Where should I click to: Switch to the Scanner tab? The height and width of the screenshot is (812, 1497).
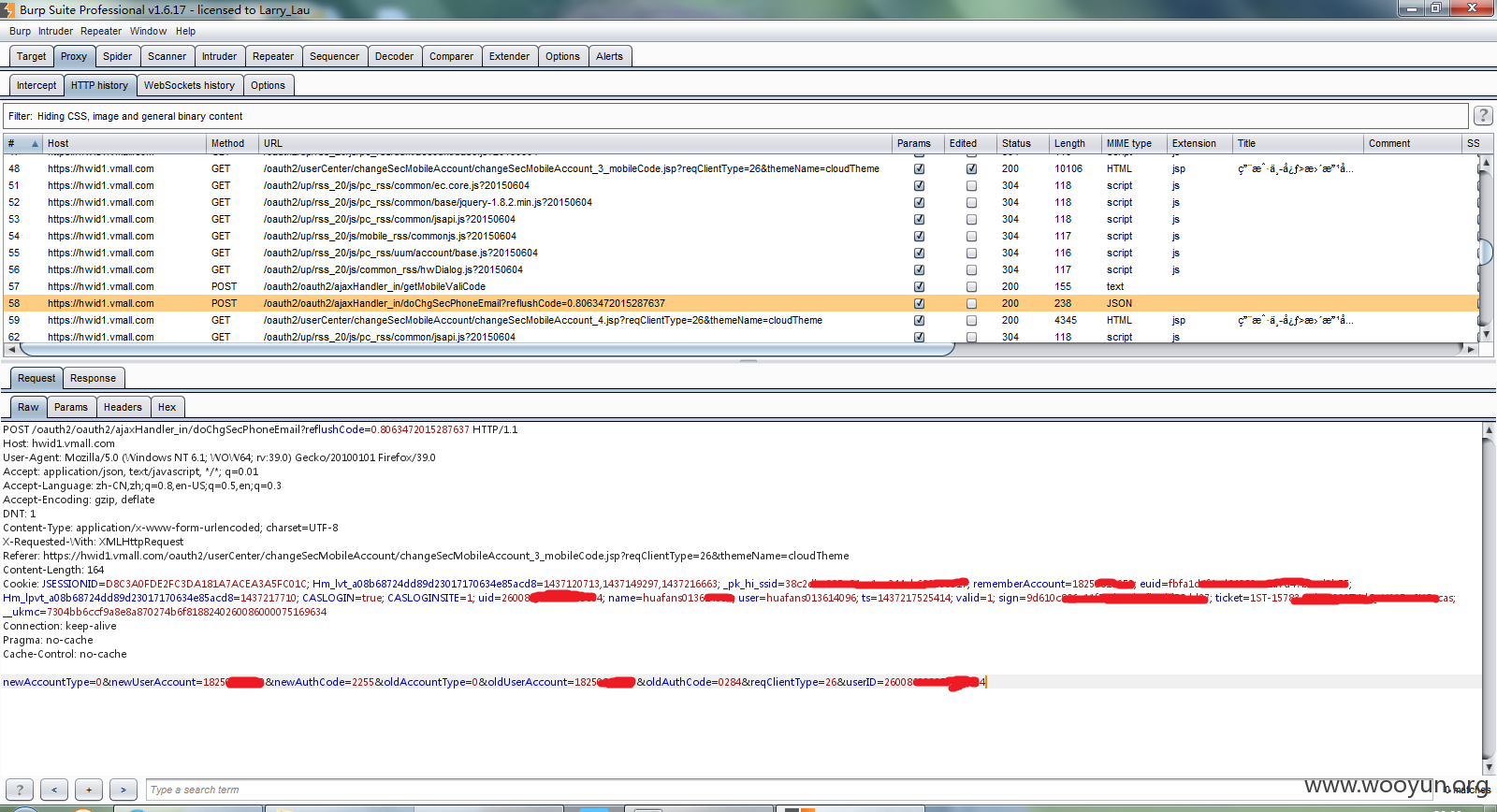167,56
